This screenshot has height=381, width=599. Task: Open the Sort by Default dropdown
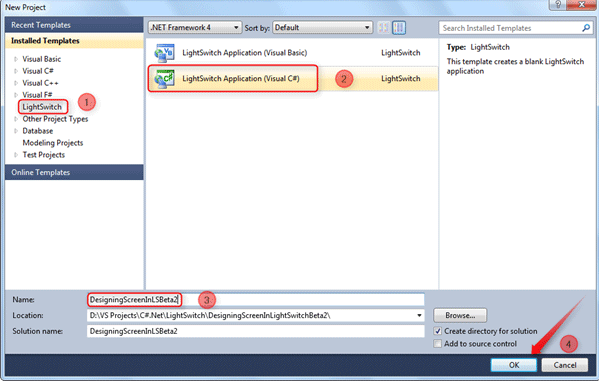point(322,28)
